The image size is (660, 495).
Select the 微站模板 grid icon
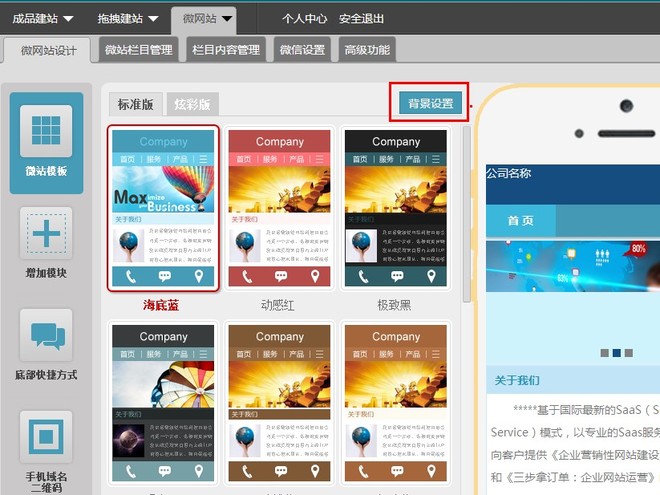[x=45, y=130]
